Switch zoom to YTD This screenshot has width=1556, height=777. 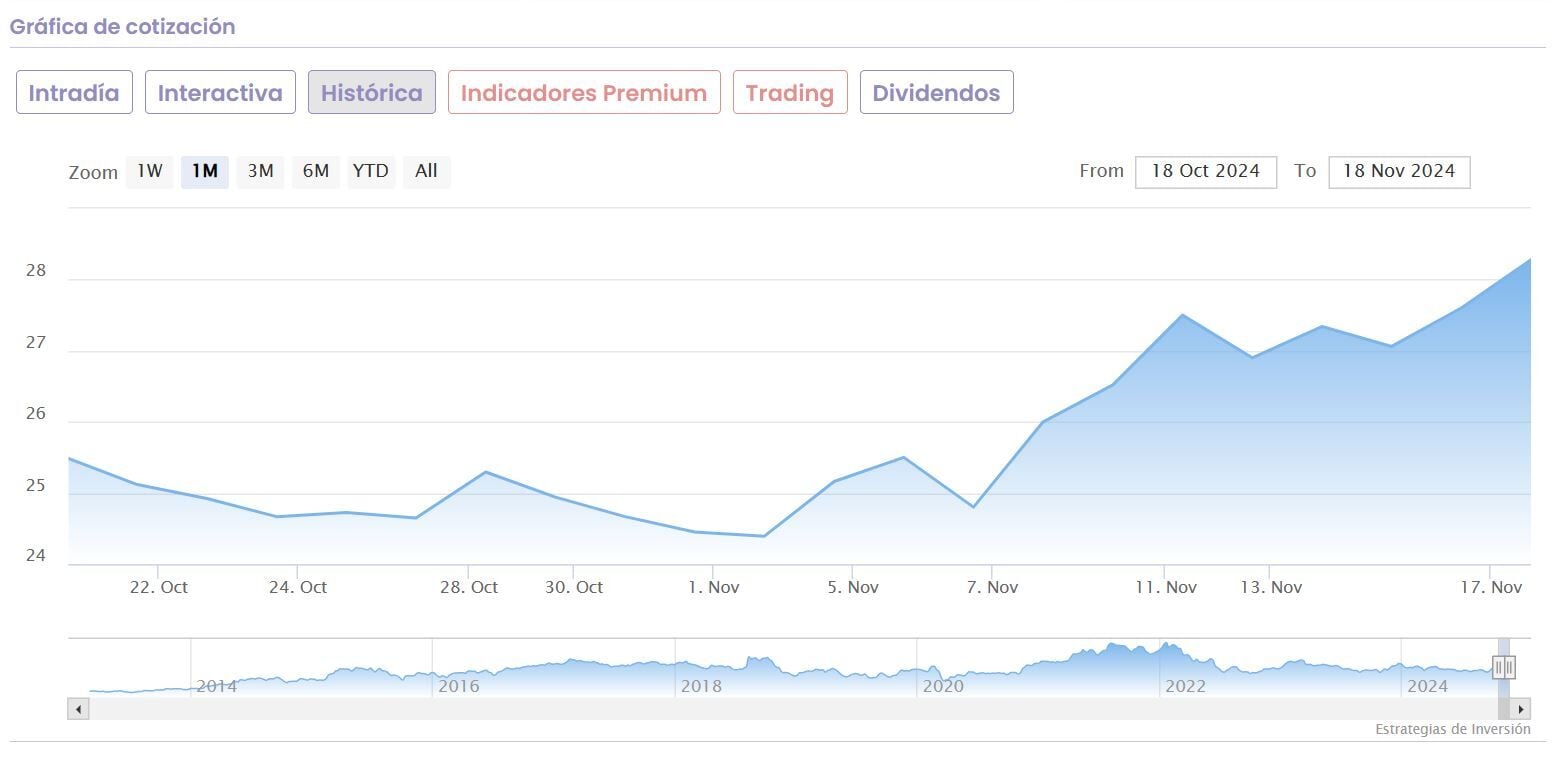point(370,171)
